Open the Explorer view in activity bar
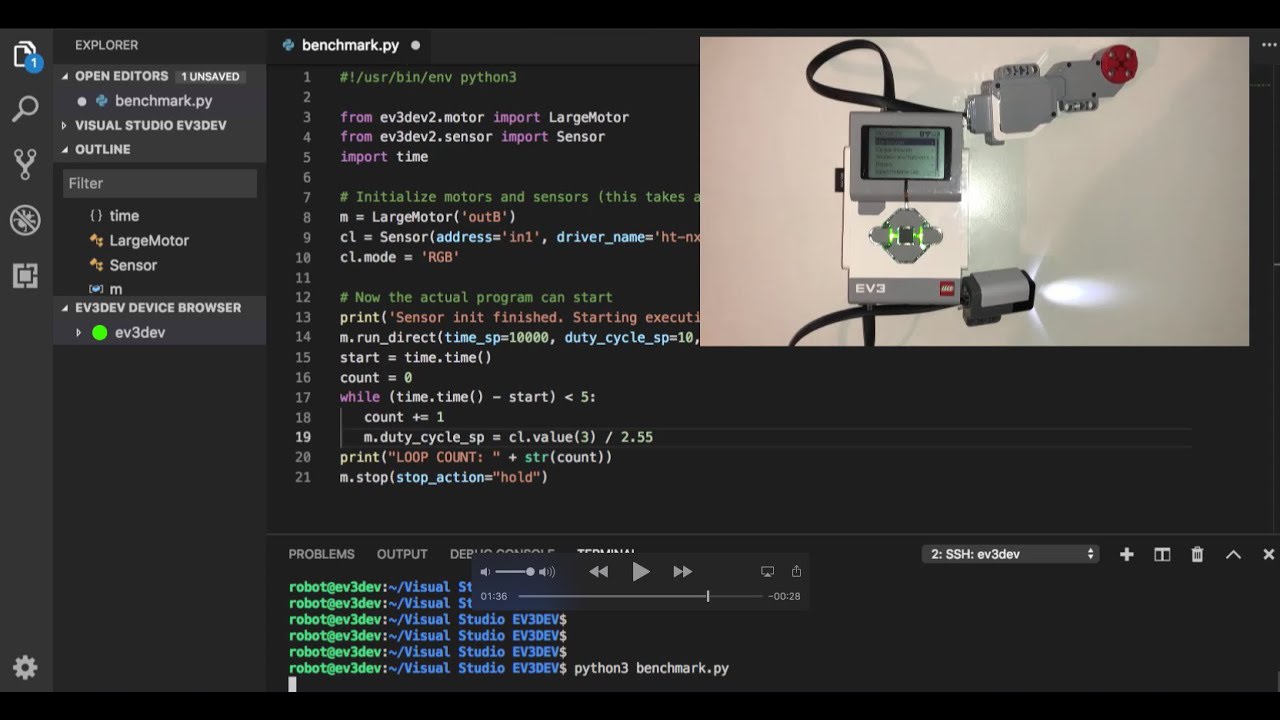Viewport: 1280px width, 720px height. 25,56
